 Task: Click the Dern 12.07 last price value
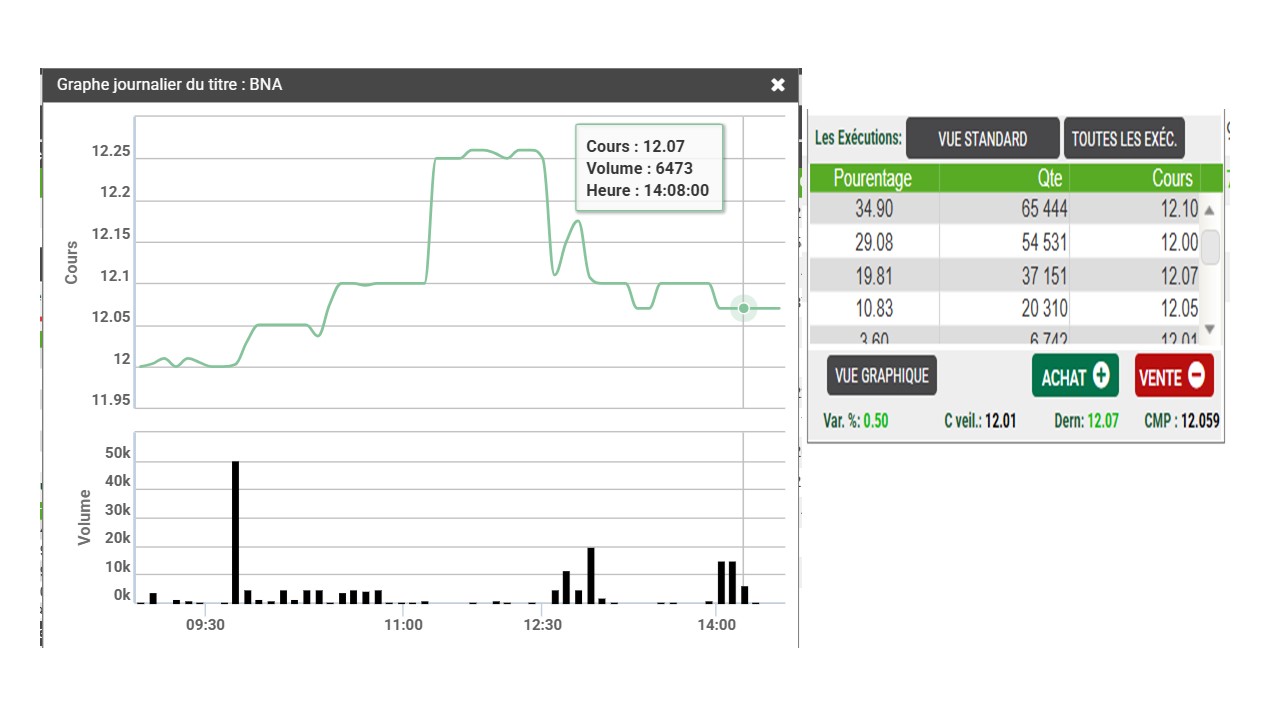click(x=1103, y=421)
